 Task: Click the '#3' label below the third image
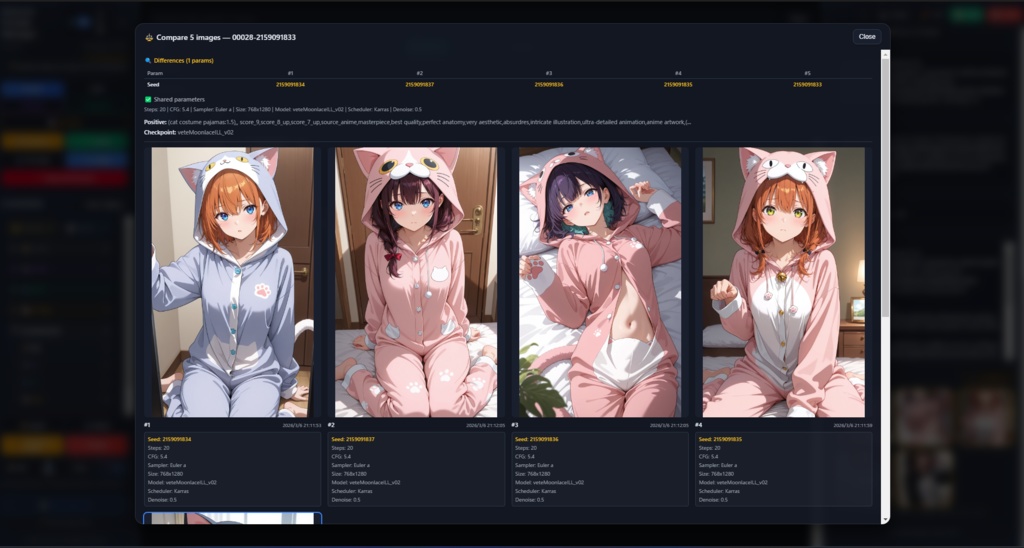515,425
